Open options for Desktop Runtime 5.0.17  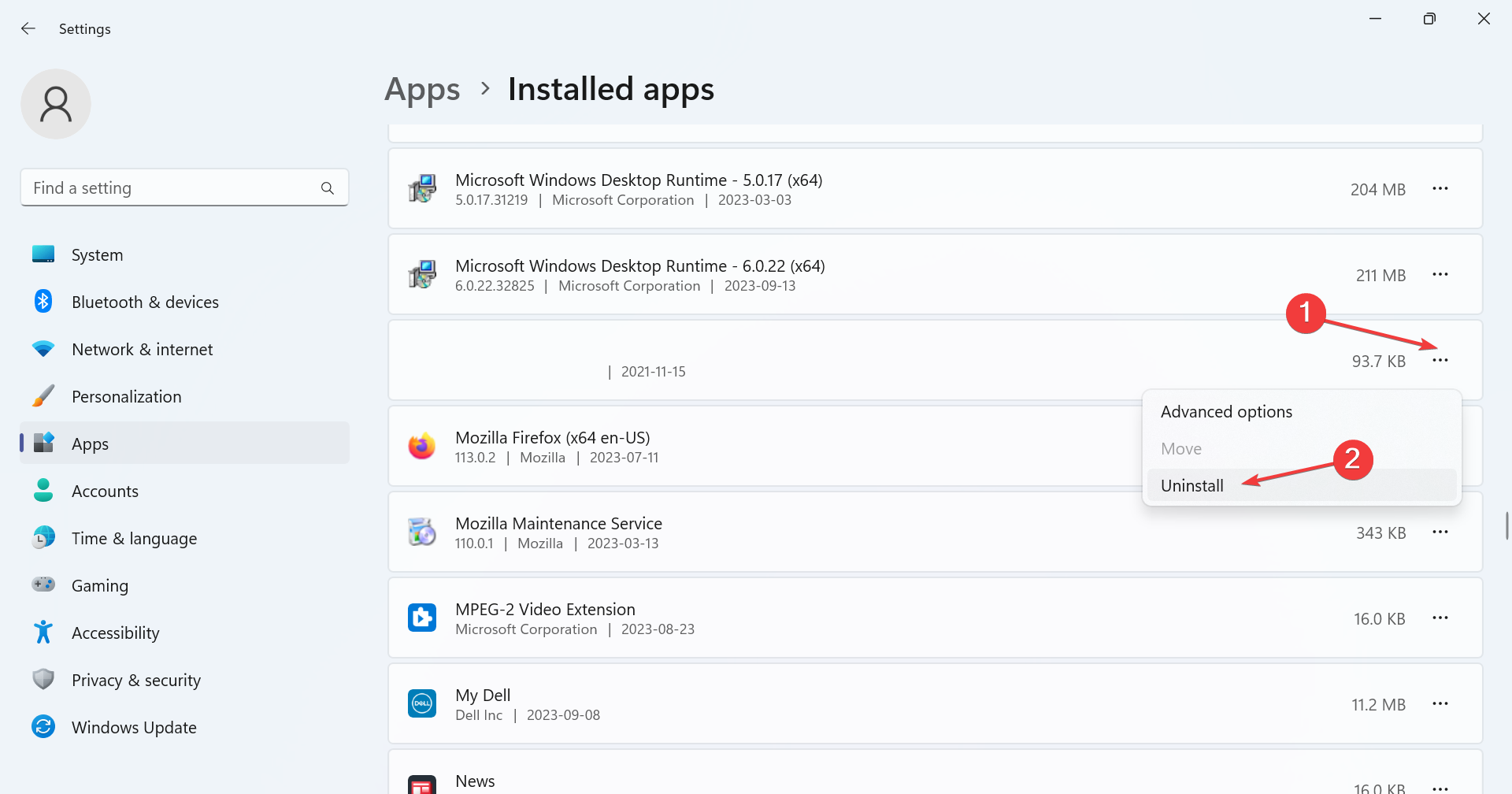coord(1440,189)
